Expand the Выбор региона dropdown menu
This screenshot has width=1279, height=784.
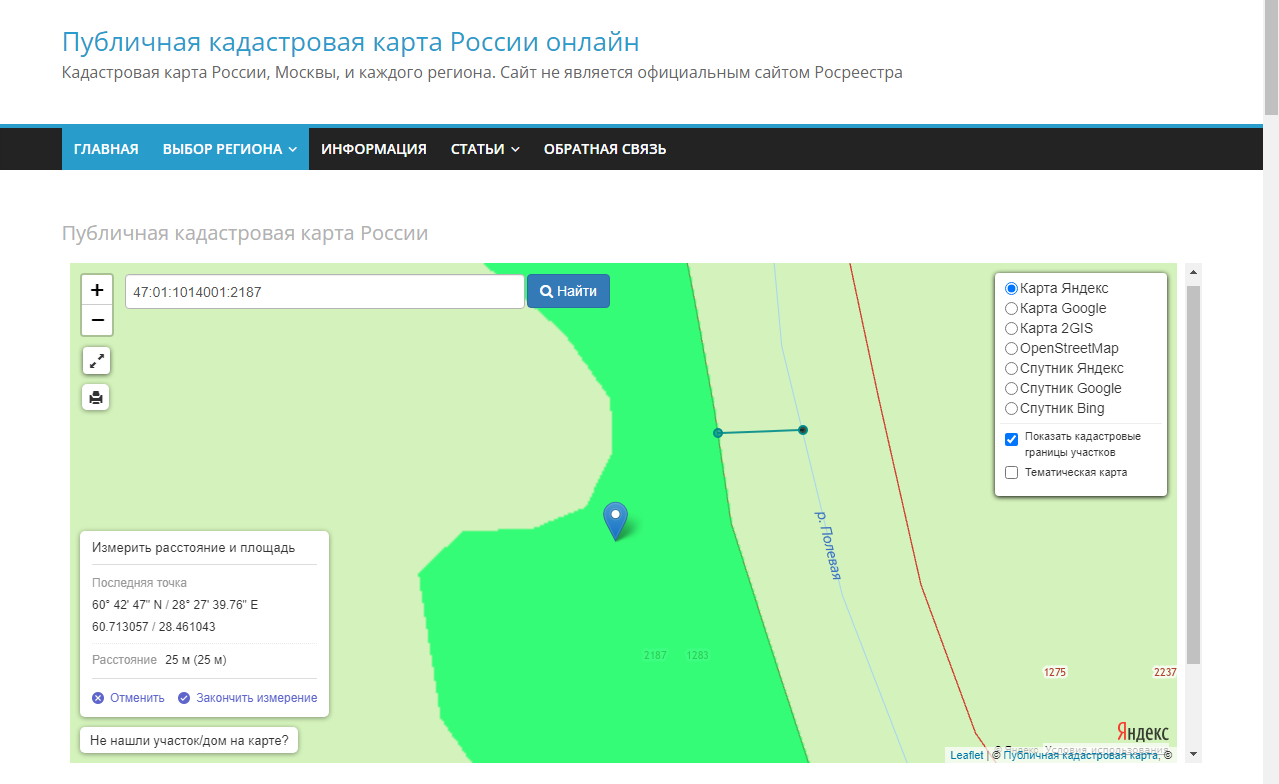point(230,149)
